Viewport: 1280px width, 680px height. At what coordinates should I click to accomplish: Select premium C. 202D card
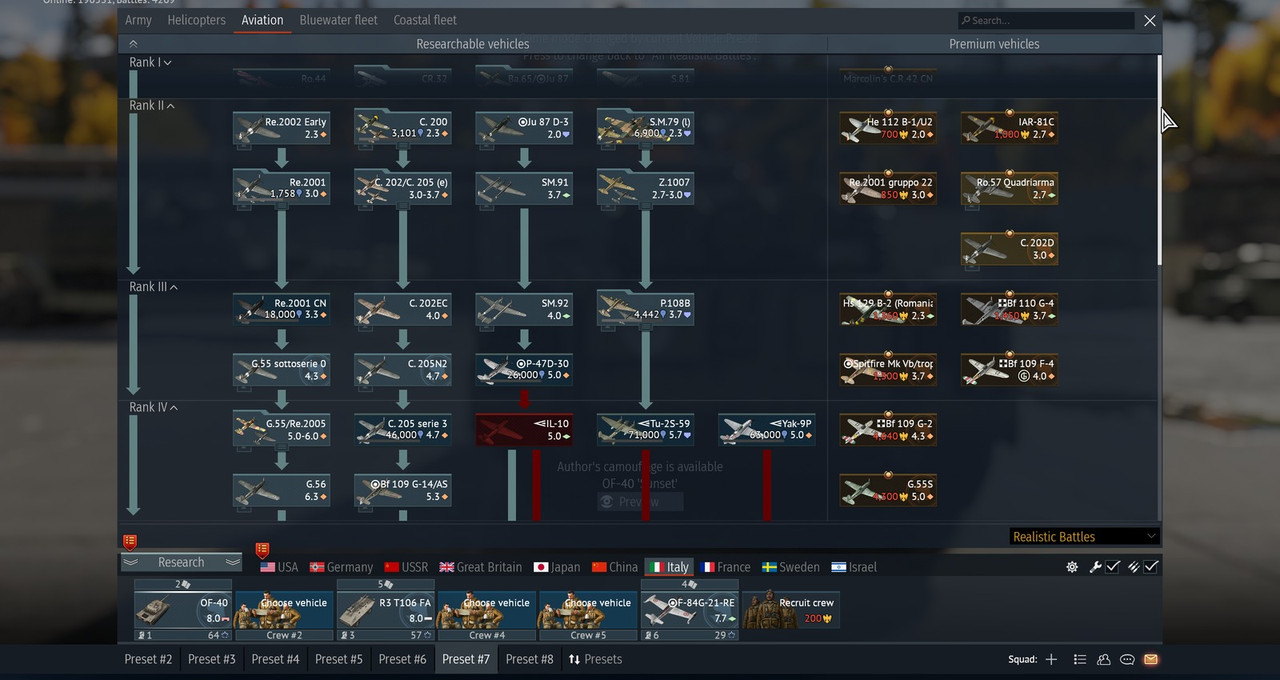tap(1009, 248)
